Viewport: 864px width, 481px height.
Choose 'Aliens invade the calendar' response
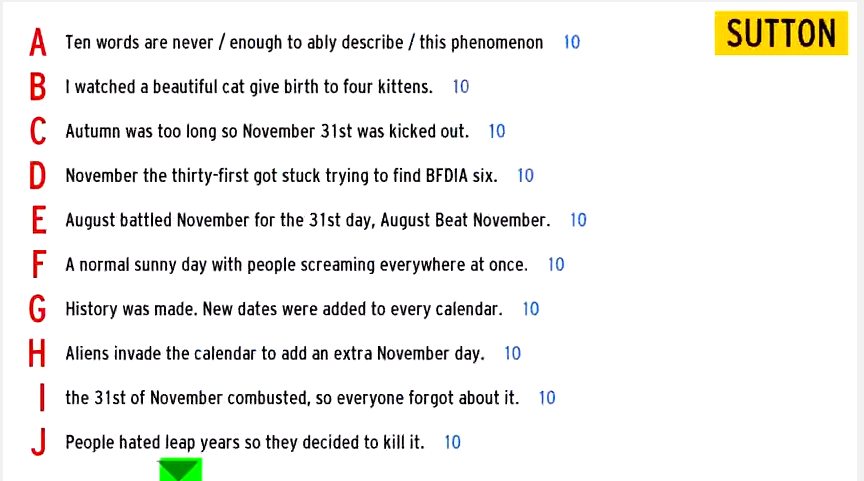tap(275, 354)
